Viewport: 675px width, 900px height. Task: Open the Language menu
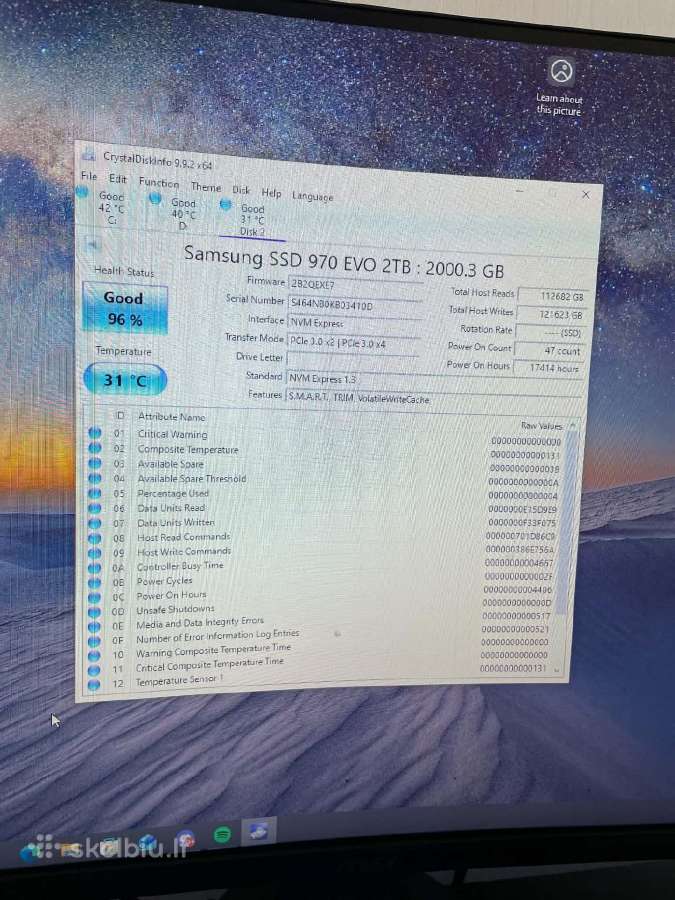click(312, 196)
